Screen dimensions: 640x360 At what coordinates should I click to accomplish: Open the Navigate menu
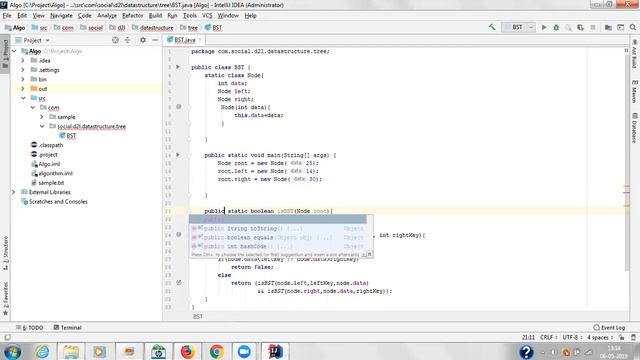[61, 16]
